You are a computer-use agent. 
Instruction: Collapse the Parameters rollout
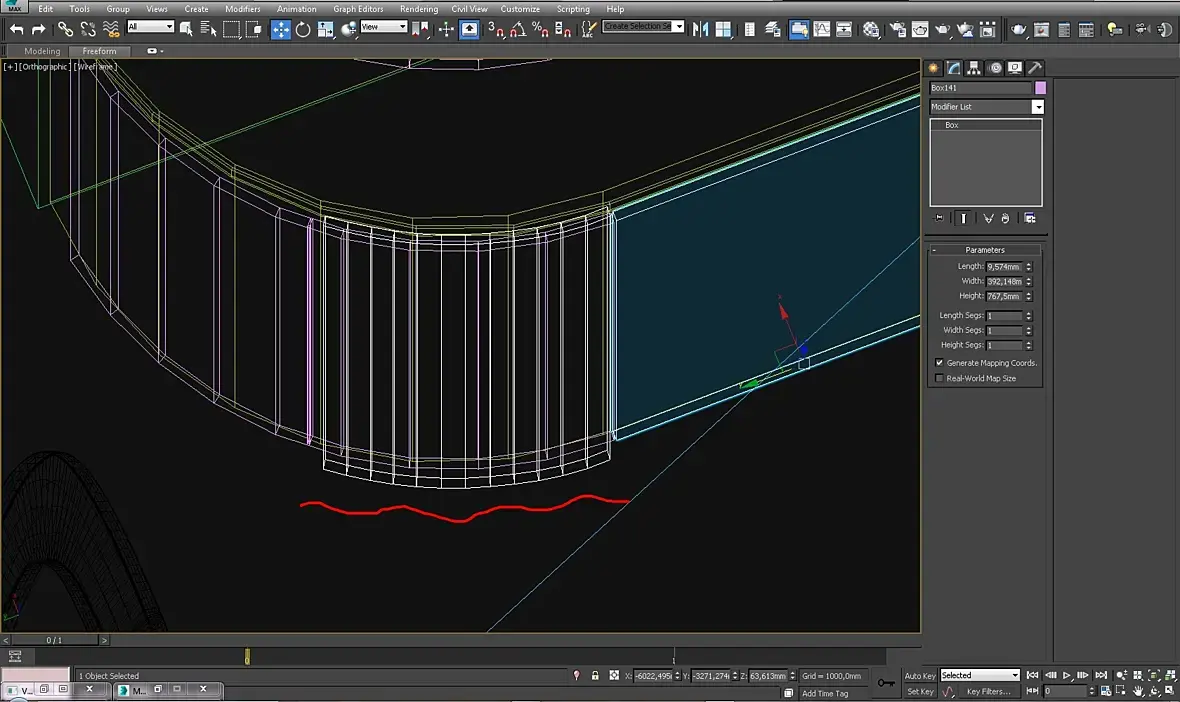click(x=985, y=250)
